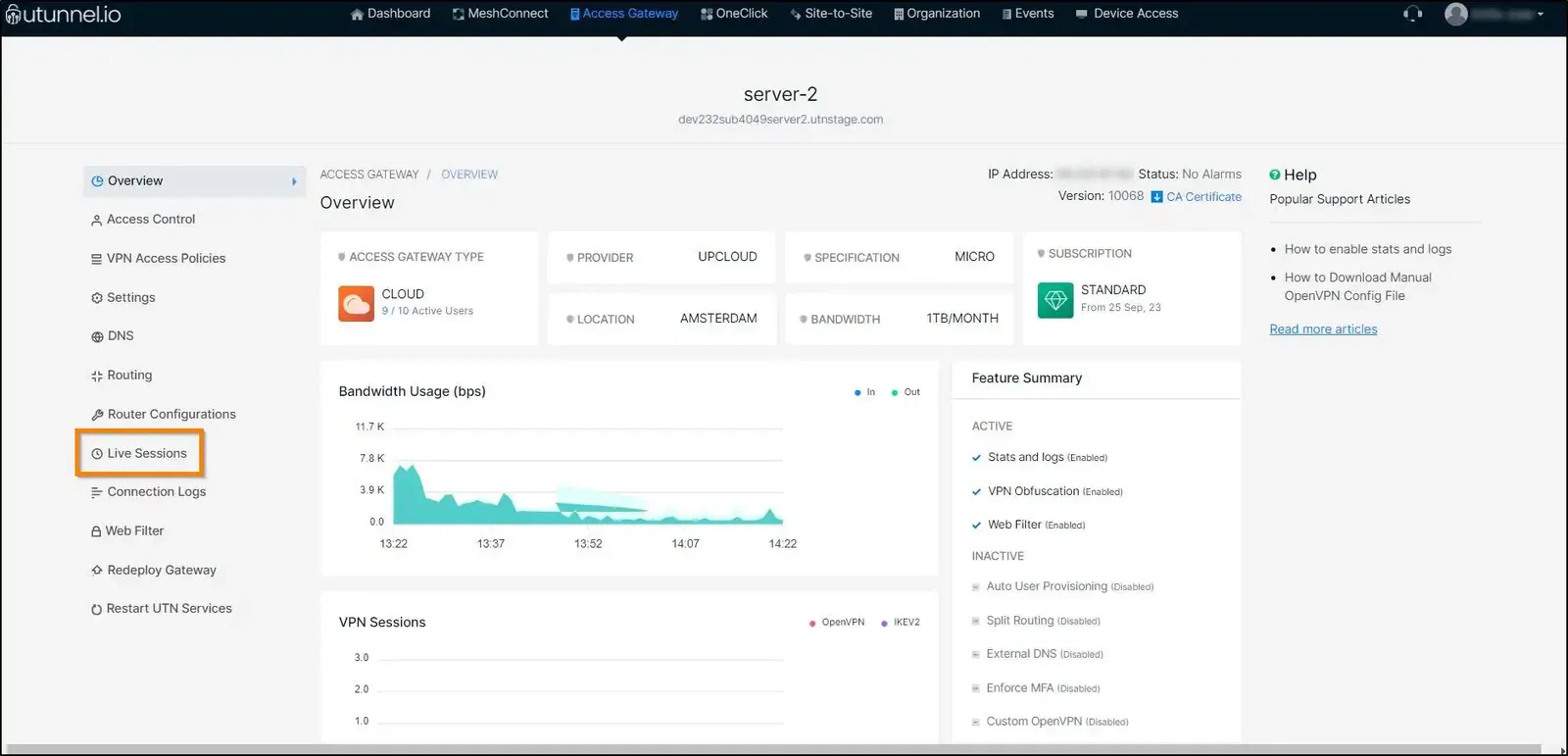
Task: Open Router Configurations
Action: pos(171,415)
